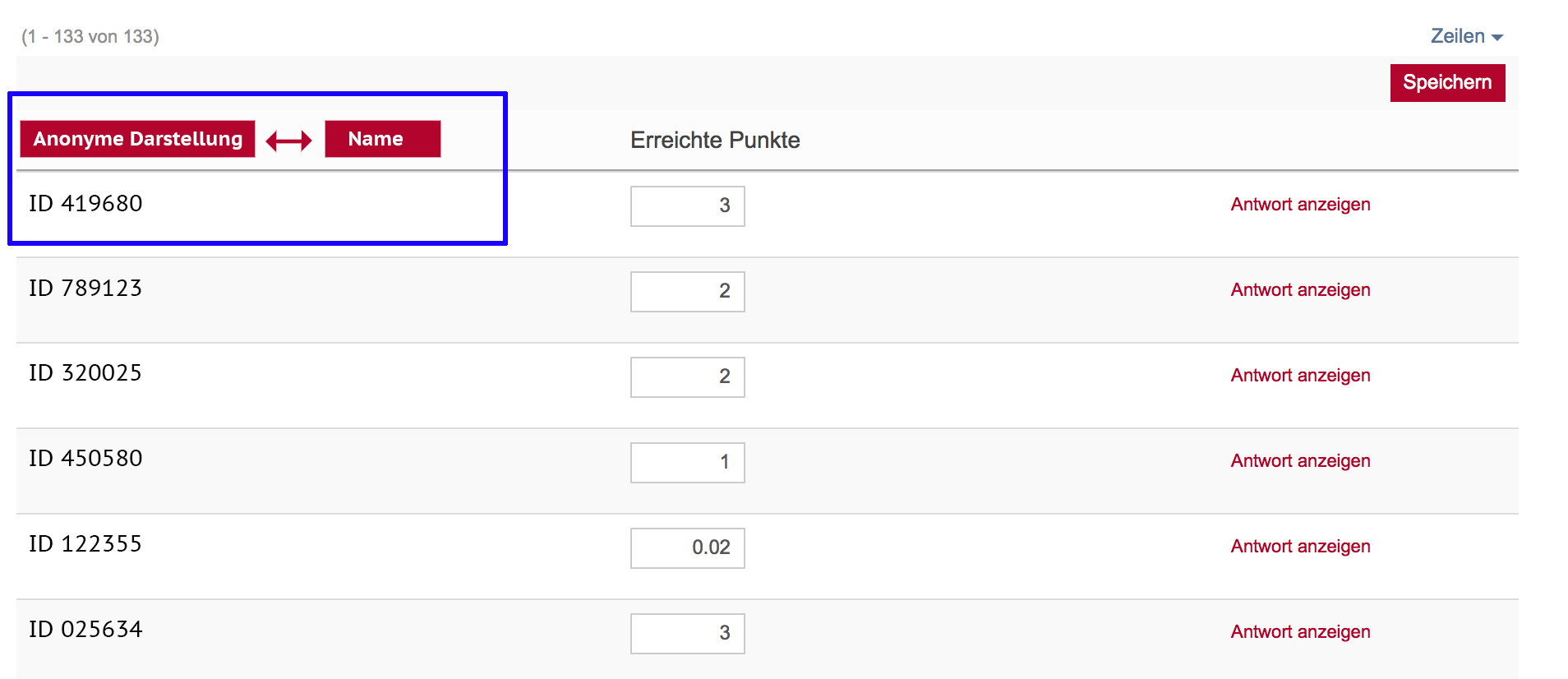Click points field for ID 025634
Image resolution: width=1568 pixels, height=679 pixels.
coord(687,633)
